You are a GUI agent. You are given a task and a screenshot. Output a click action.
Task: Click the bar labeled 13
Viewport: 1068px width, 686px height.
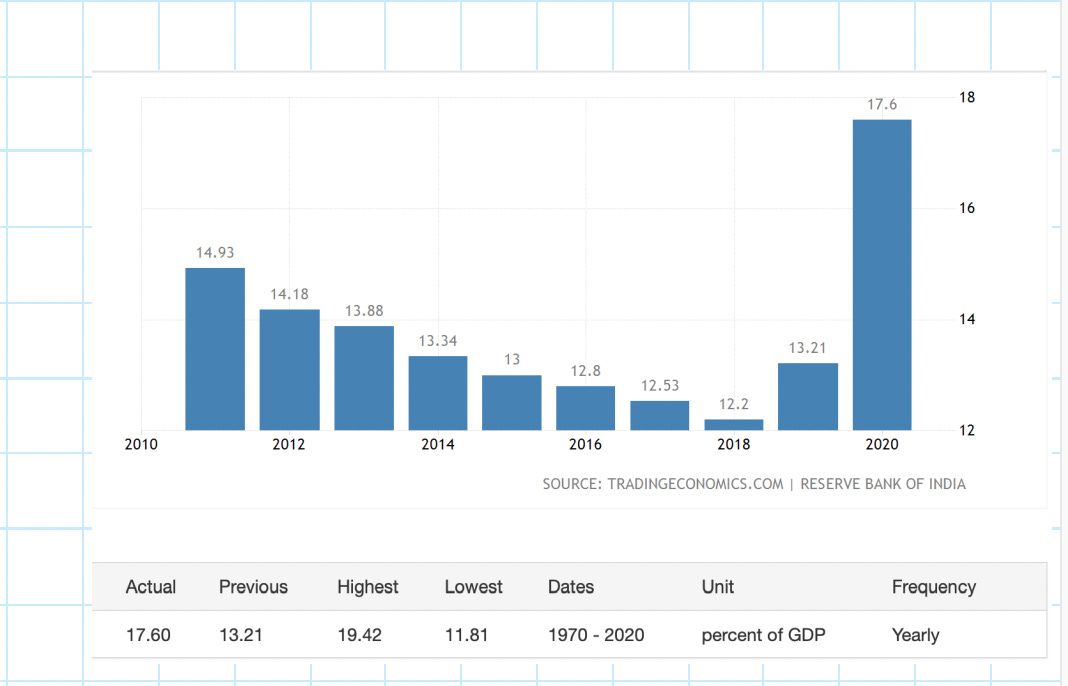[511, 400]
